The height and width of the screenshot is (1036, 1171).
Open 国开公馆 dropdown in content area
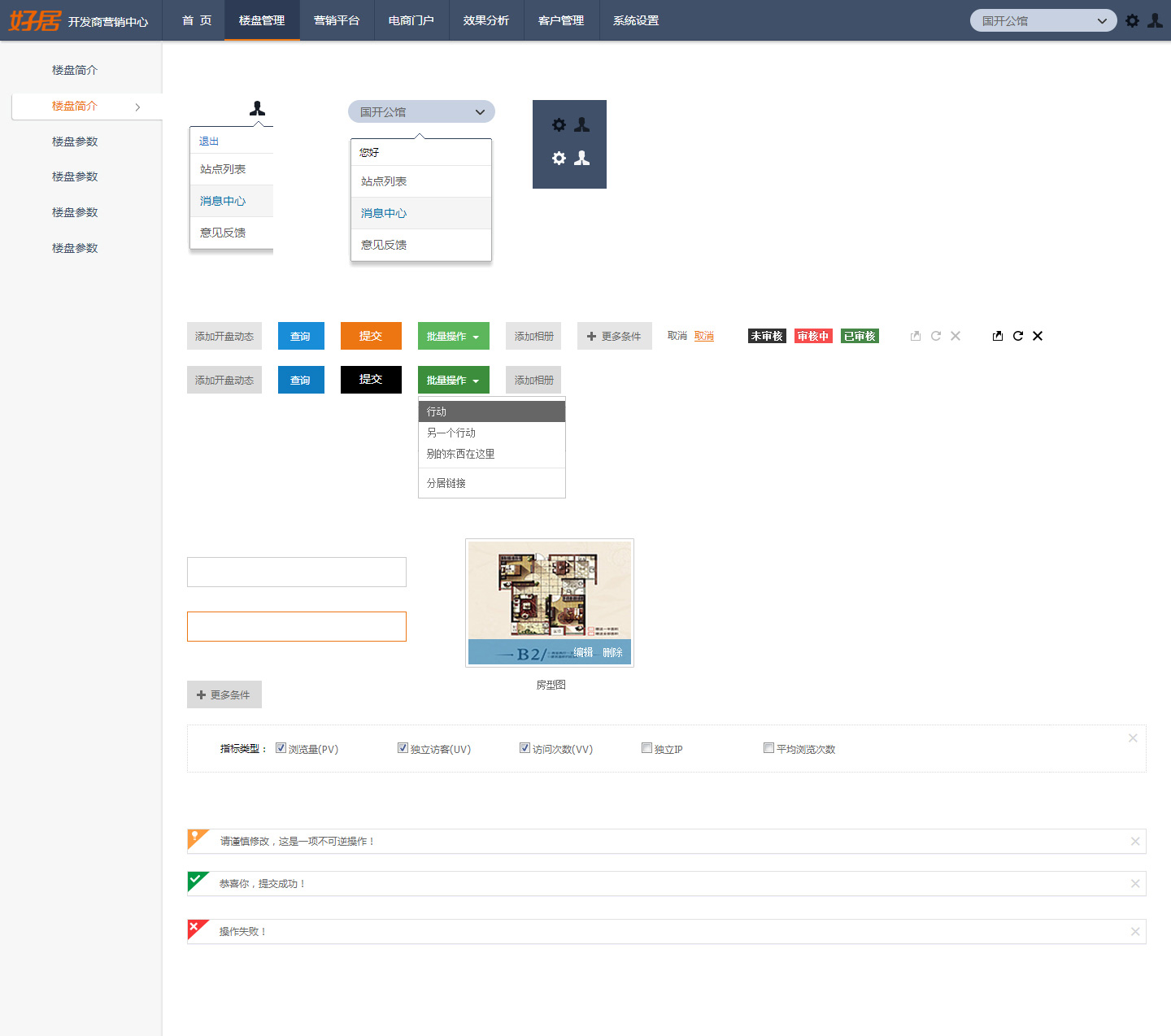[x=421, y=111]
